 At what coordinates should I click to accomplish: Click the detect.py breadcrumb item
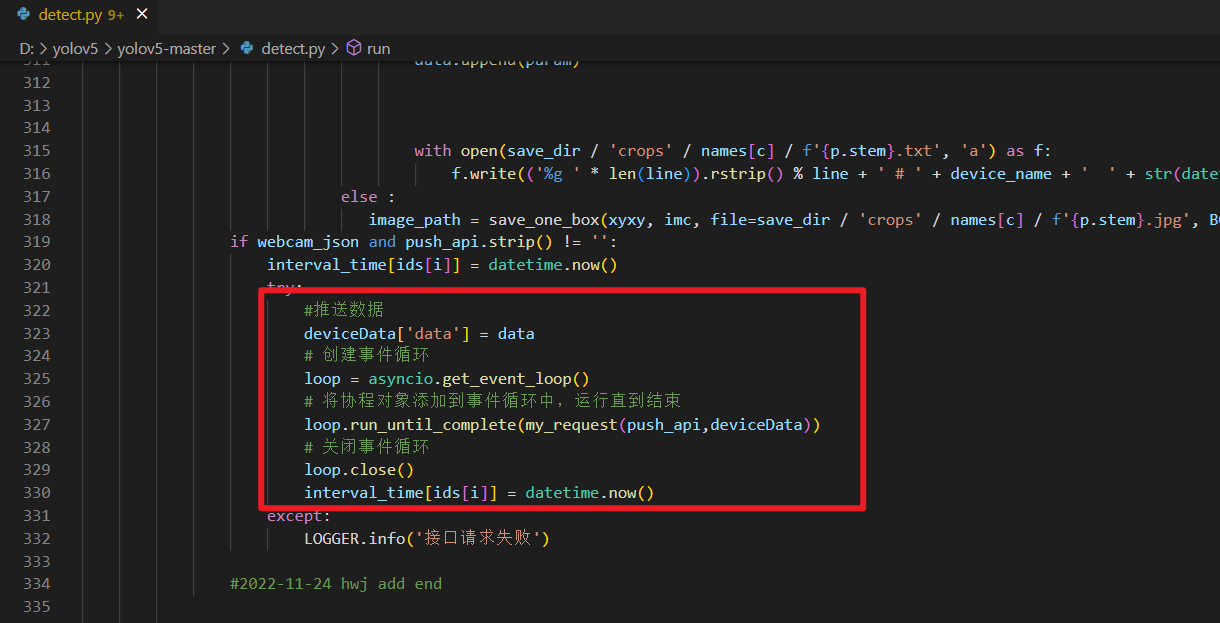click(x=292, y=48)
